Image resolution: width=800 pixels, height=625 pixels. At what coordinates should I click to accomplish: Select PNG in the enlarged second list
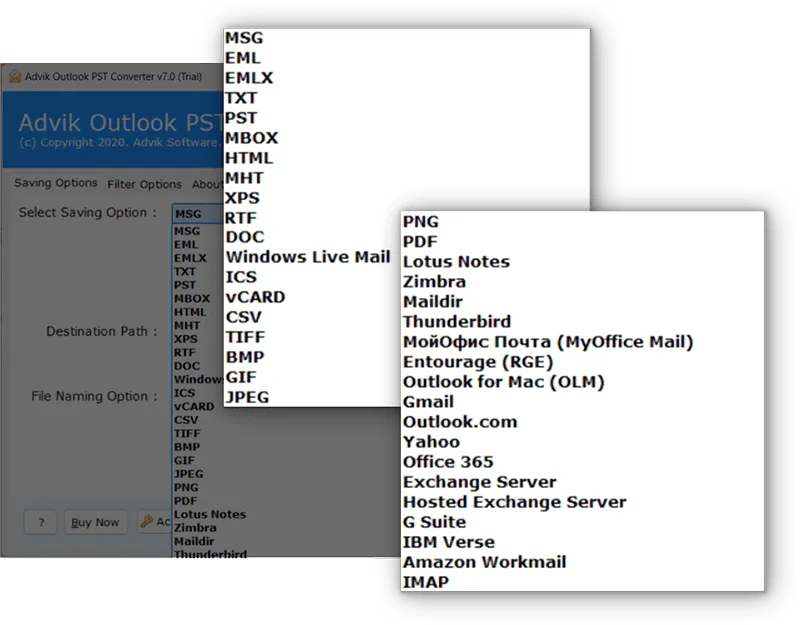[420, 221]
